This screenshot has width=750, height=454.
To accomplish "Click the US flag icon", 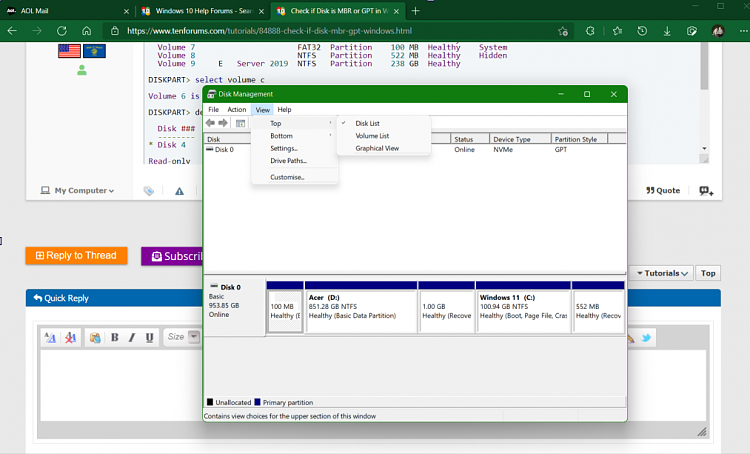I will click(69, 51).
